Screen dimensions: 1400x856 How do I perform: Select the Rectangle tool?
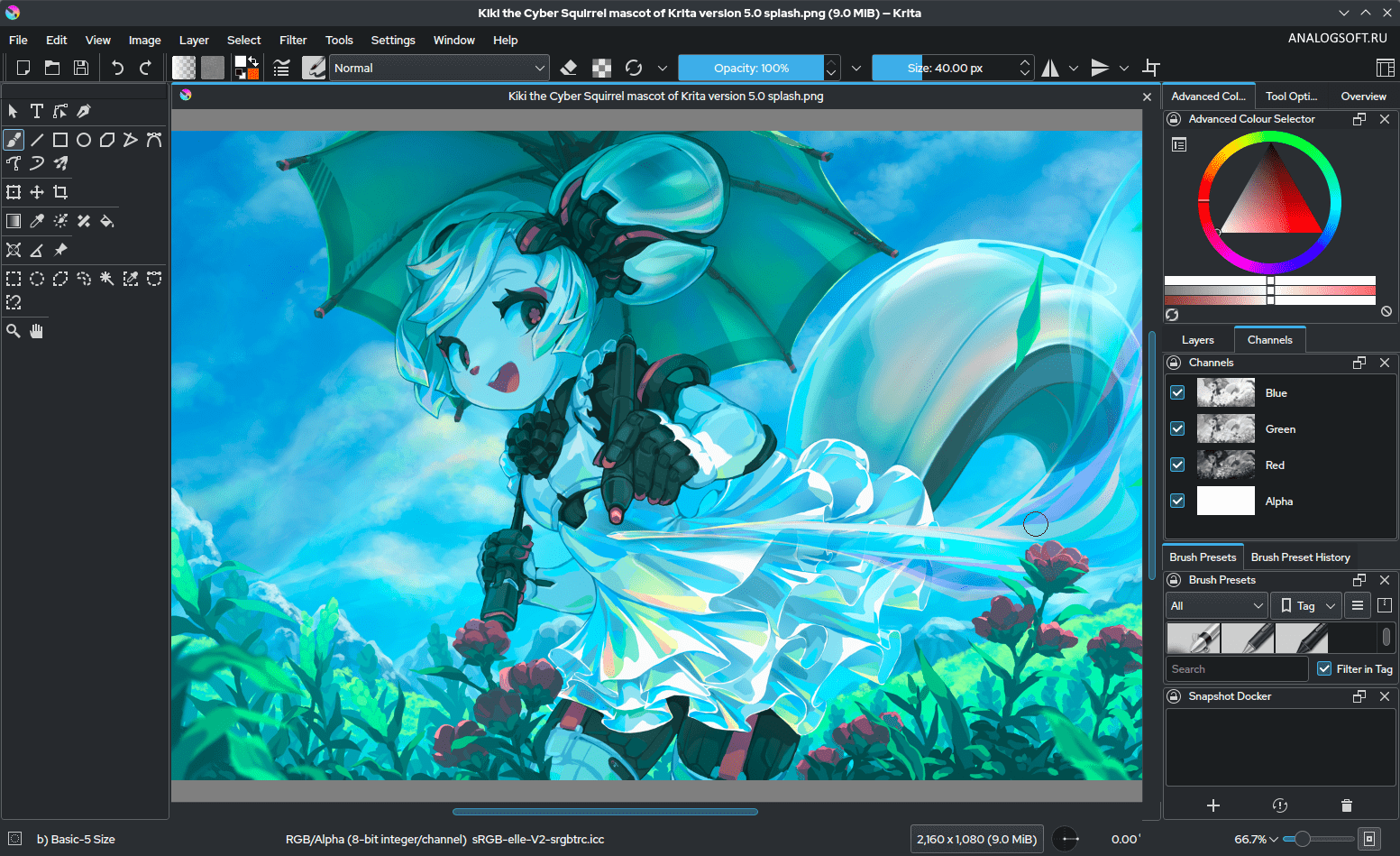tap(59, 139)
